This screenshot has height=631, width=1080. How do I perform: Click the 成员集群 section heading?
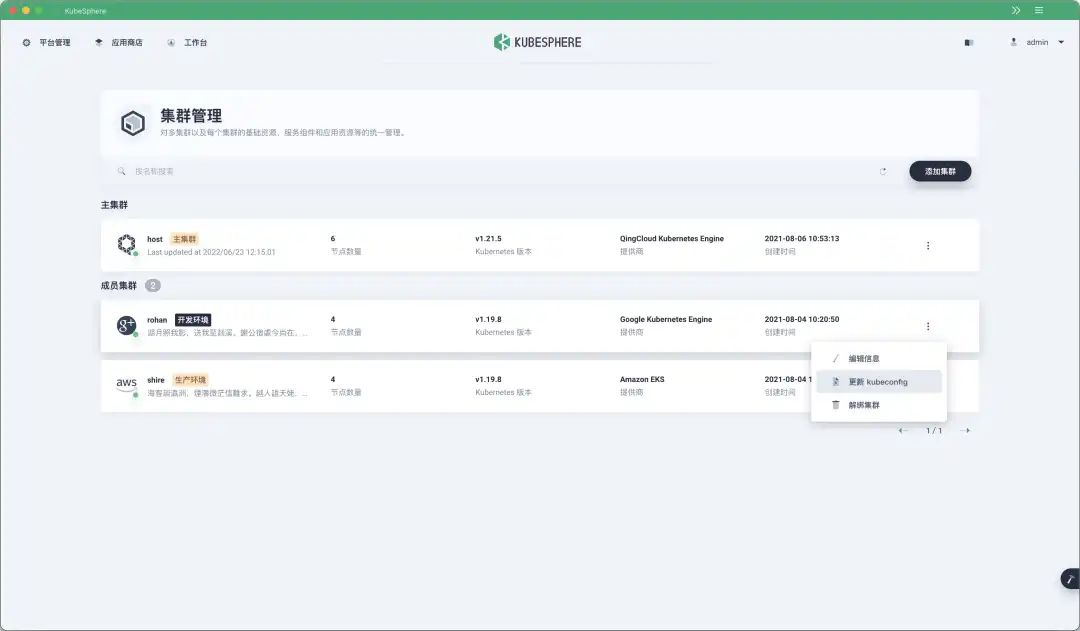point(119,285)
